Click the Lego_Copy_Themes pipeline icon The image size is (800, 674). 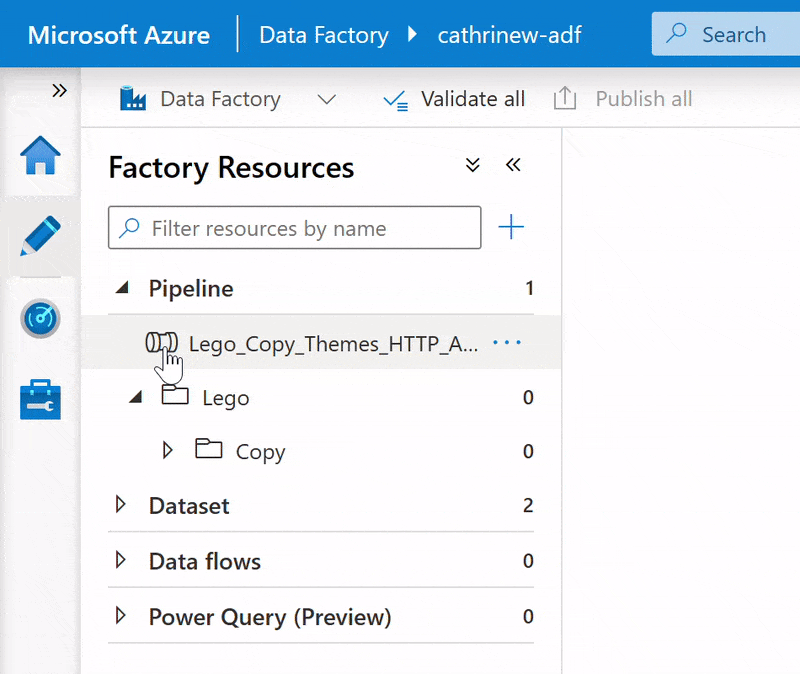(160, 343)
